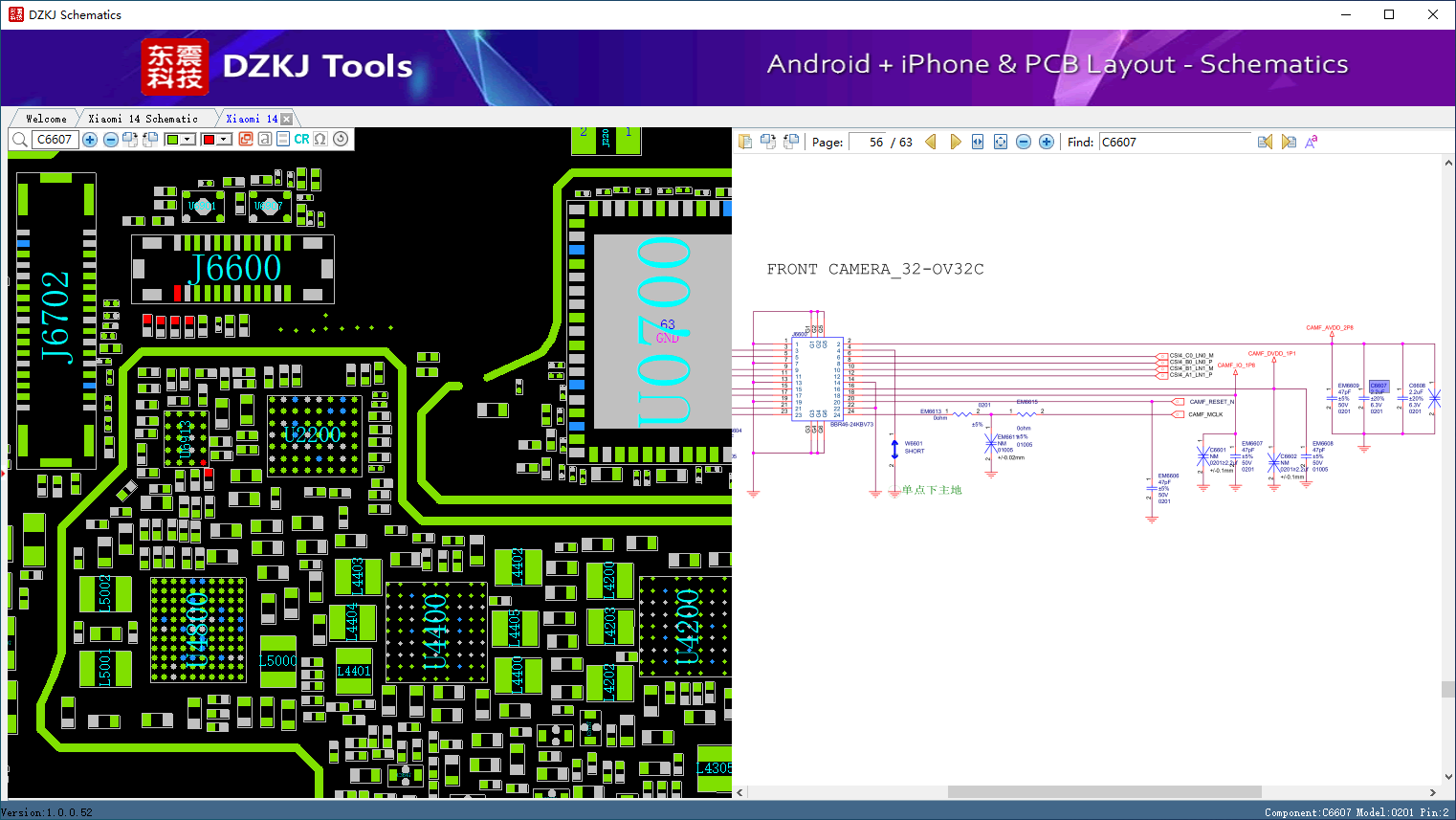
Task: Click the blue component list icon
Action: [x=283, y=140]
